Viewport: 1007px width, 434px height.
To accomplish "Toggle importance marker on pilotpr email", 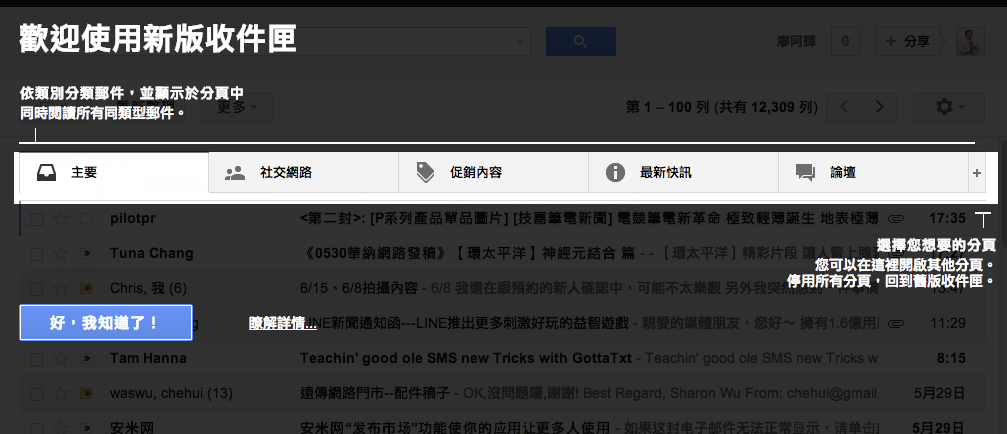I will [86, 219].
